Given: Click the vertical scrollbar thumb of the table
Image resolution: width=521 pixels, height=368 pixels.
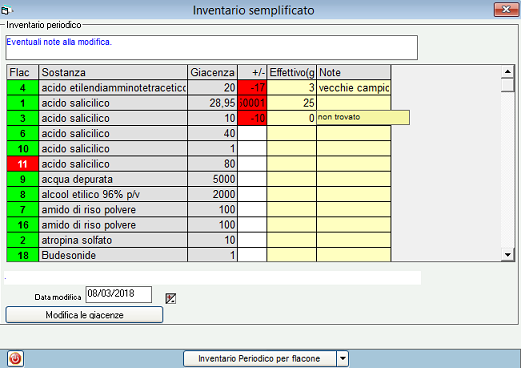Looking at the screenshot, I should (x=508, y=85).
